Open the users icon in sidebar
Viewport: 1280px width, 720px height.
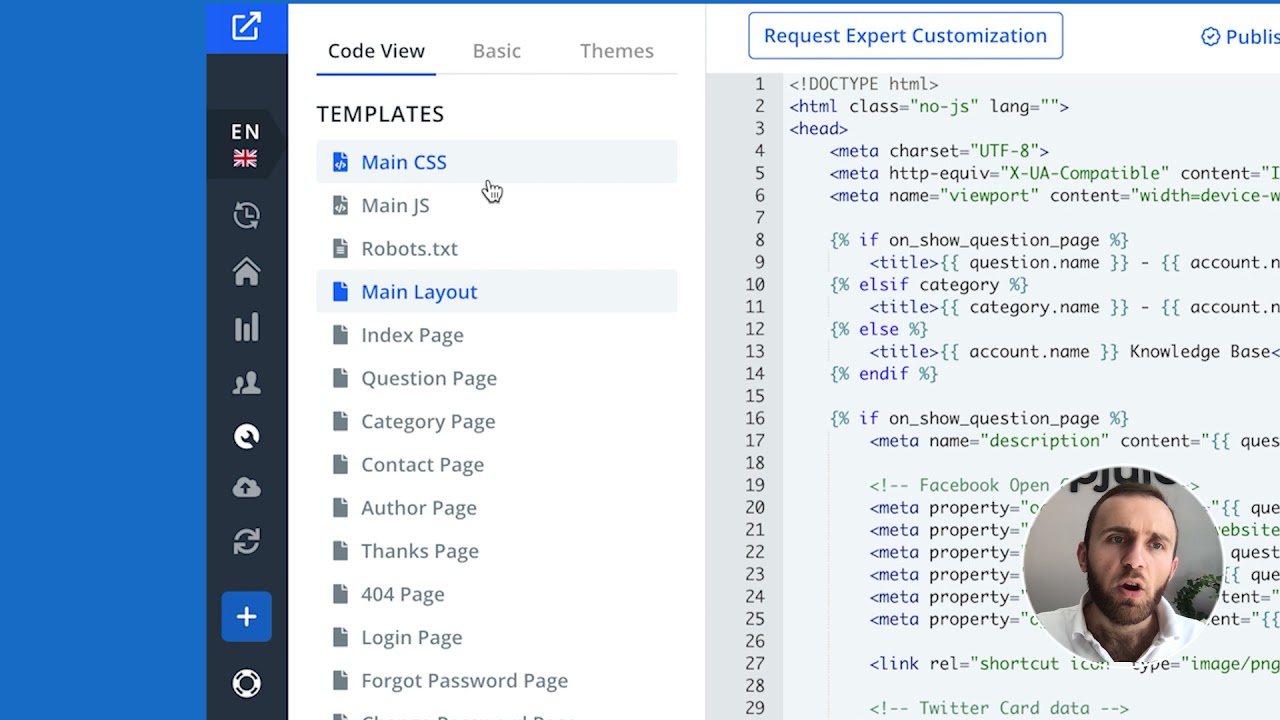[x=246, y=382]
